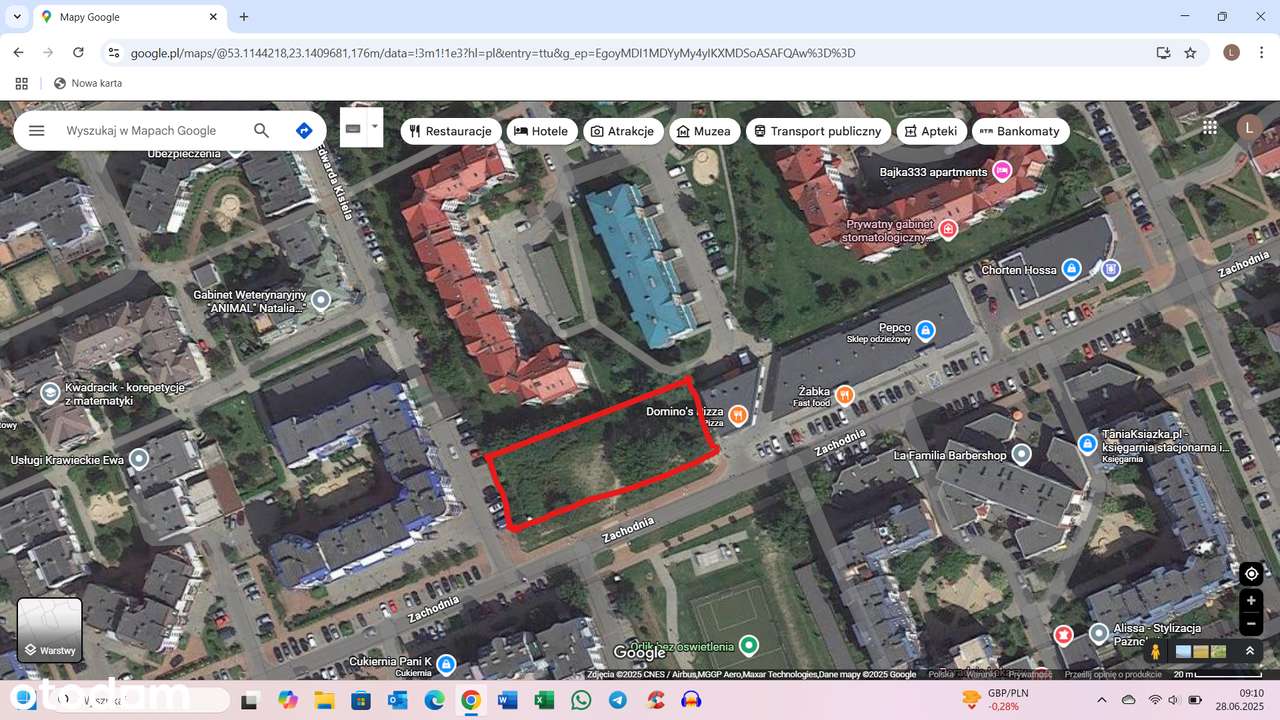Filter map by Muzea

click(704, 131)
